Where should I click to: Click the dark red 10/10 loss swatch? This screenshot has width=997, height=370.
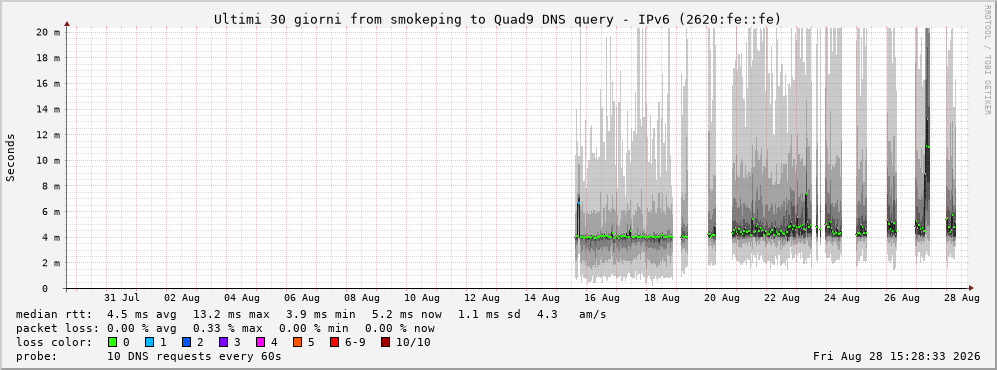coord(386,342)
